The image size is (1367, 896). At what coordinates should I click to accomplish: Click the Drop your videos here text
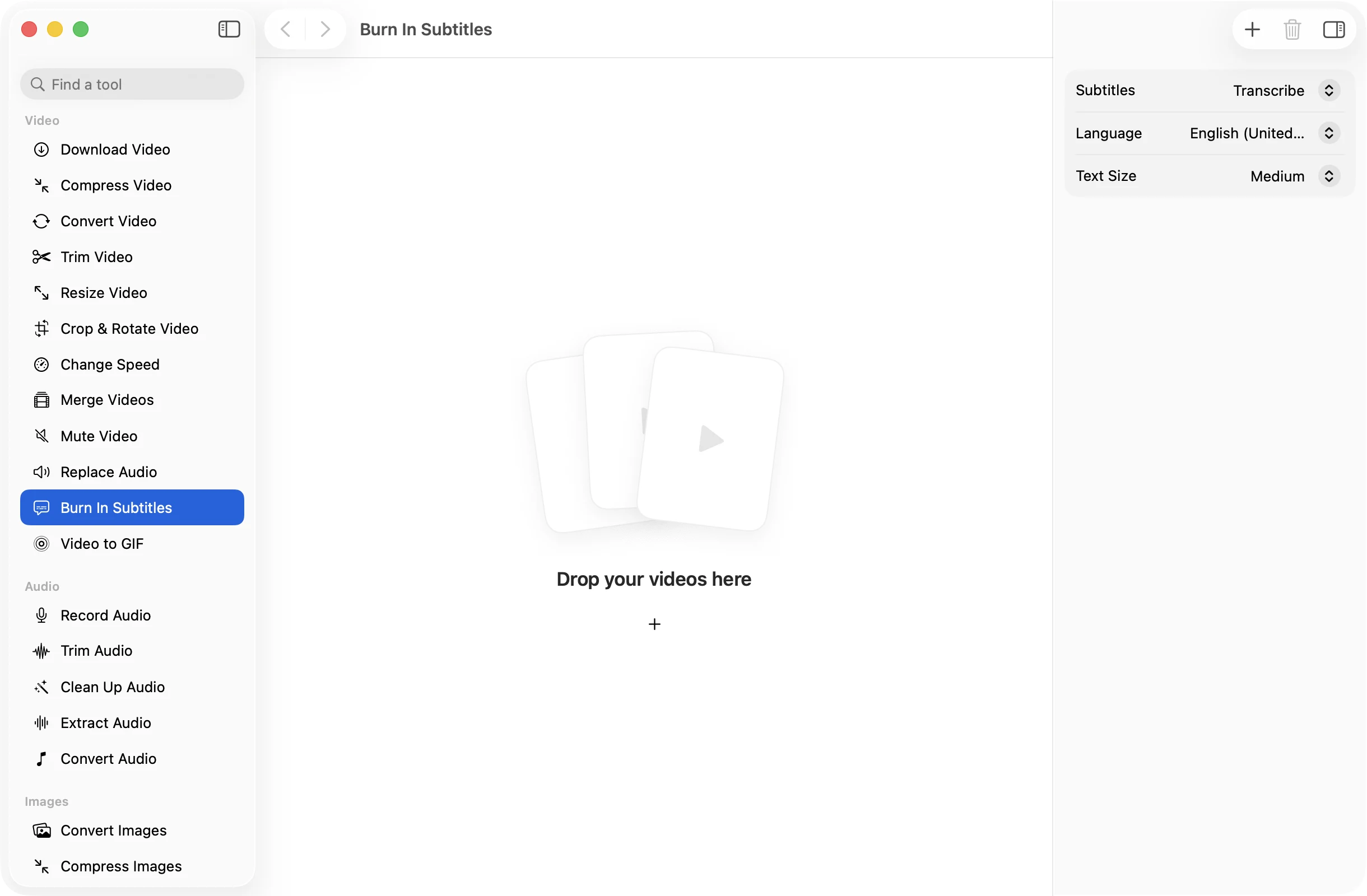(x=654, y=579)
